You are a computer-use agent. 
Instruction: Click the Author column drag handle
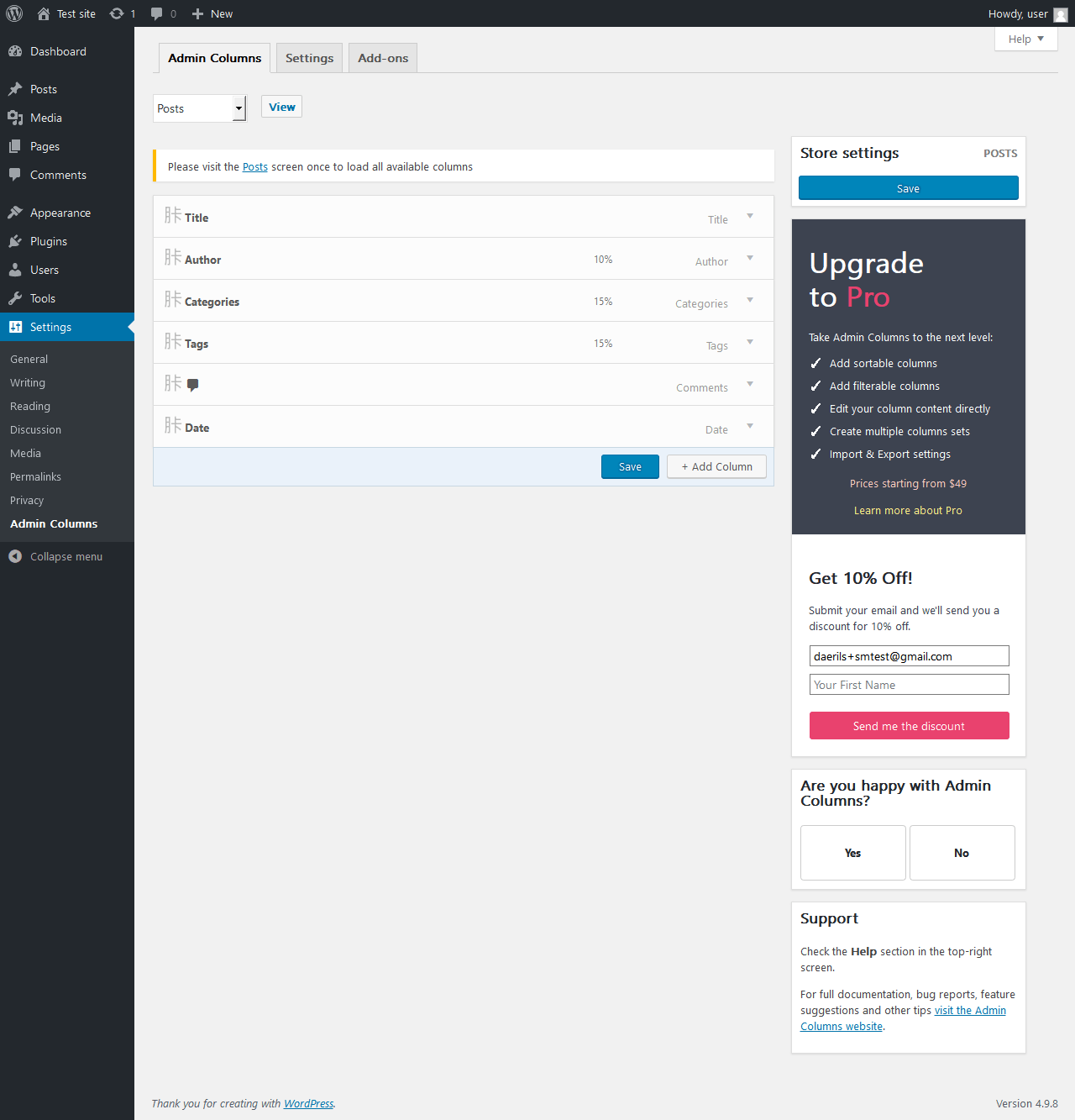tap(173, 257)
